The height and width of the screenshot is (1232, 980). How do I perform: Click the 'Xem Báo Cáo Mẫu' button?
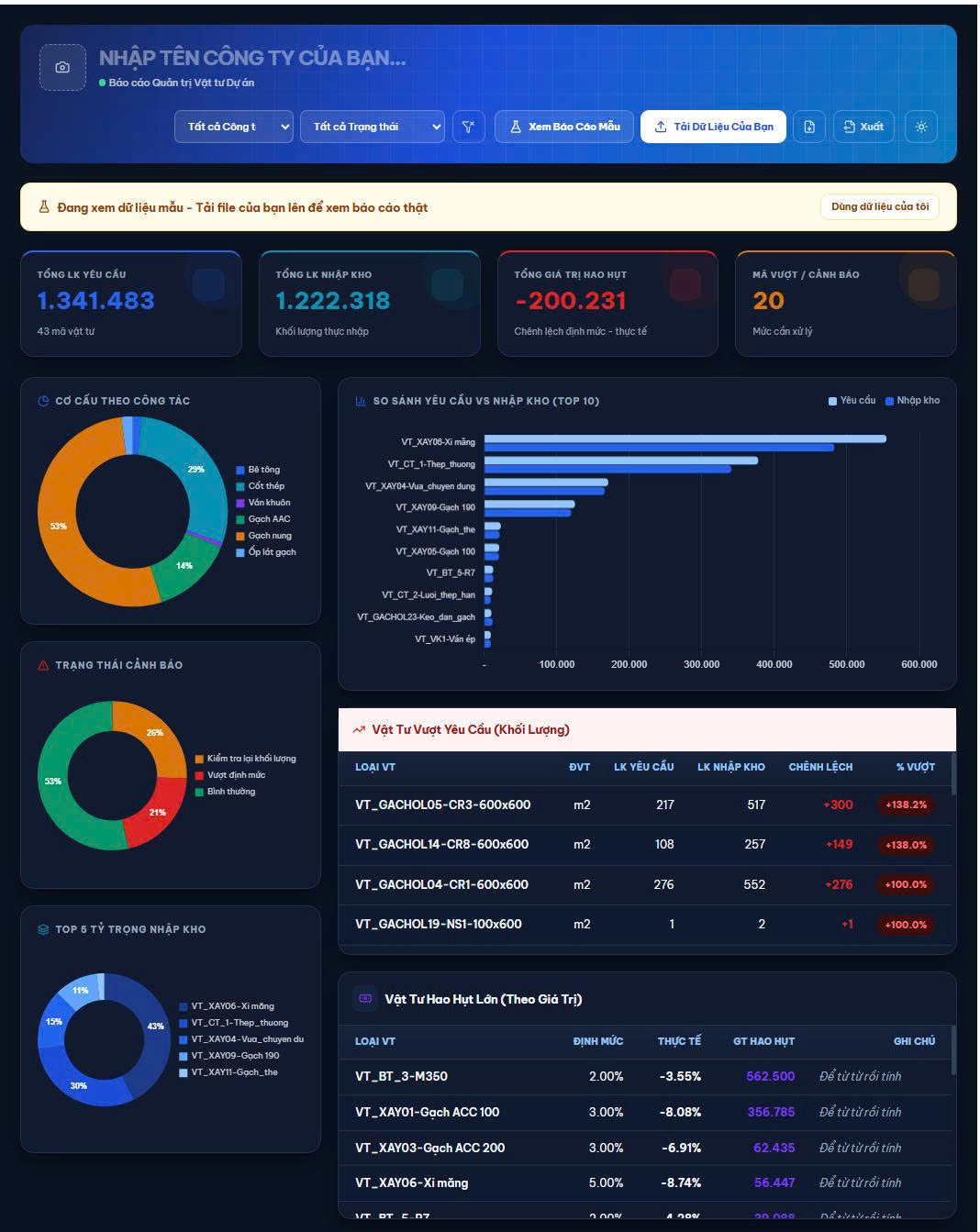tap(564, 127)
